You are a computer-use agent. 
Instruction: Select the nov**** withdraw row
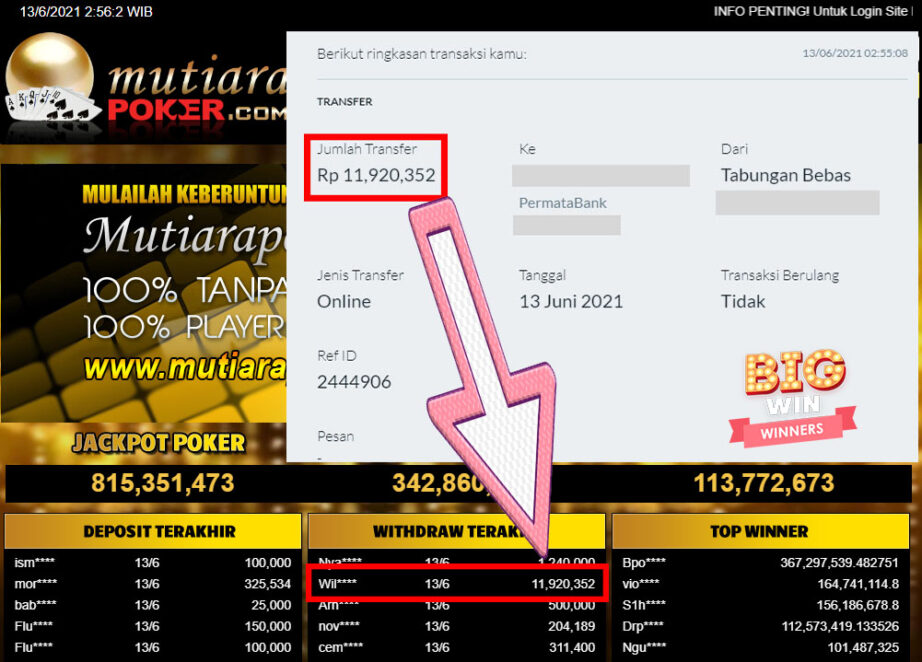[x=456, y=626]
